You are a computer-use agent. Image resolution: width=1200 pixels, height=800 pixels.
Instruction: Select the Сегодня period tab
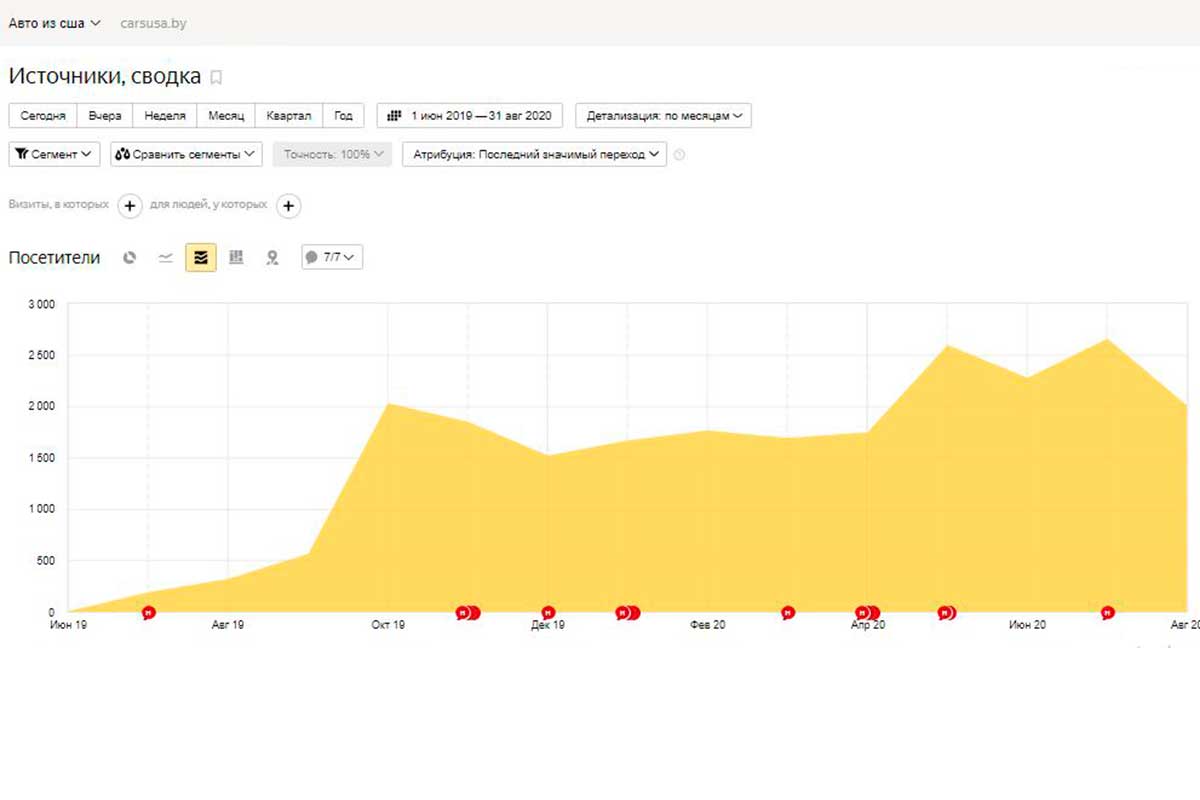click(43, 116)
